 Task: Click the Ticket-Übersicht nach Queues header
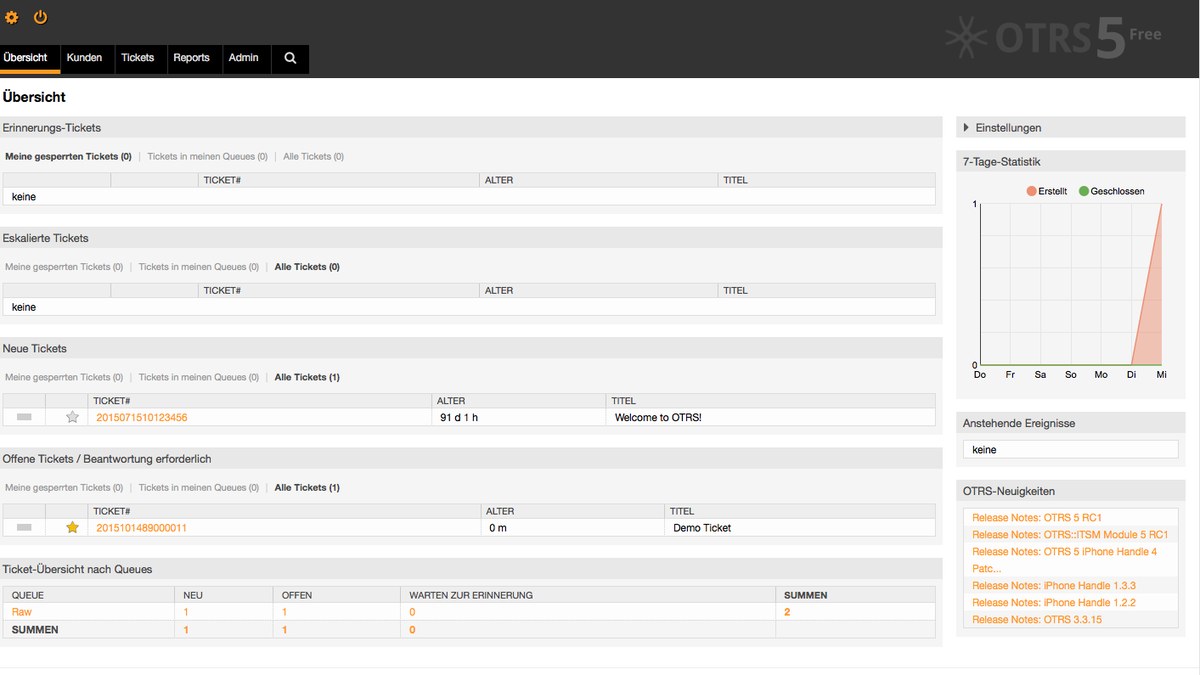click(472, 569)
